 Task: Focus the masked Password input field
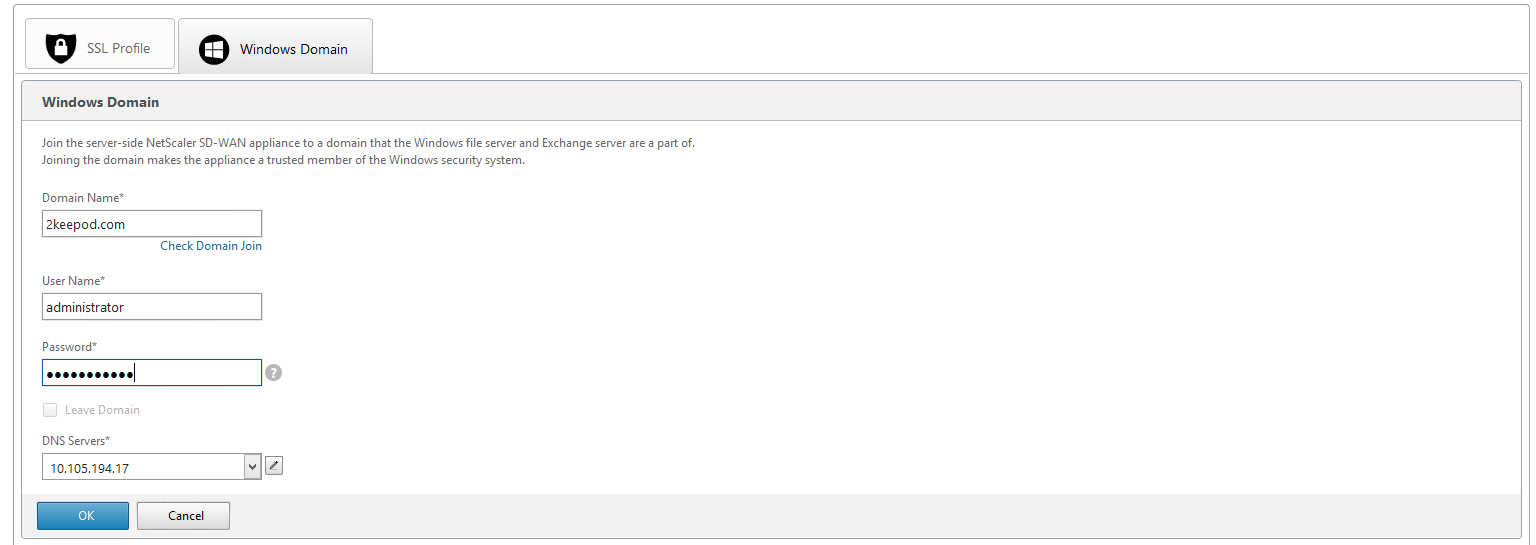(152, 373)
